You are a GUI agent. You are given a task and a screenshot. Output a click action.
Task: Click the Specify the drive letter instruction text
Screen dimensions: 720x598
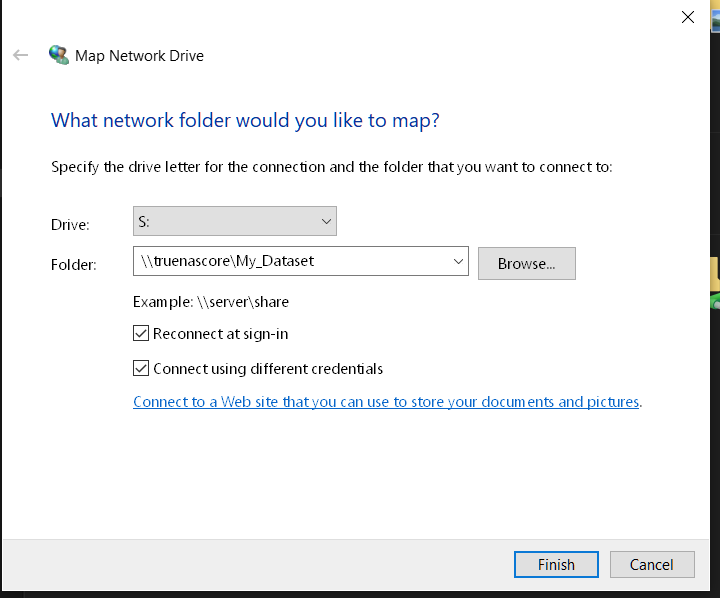pos(332,167)
